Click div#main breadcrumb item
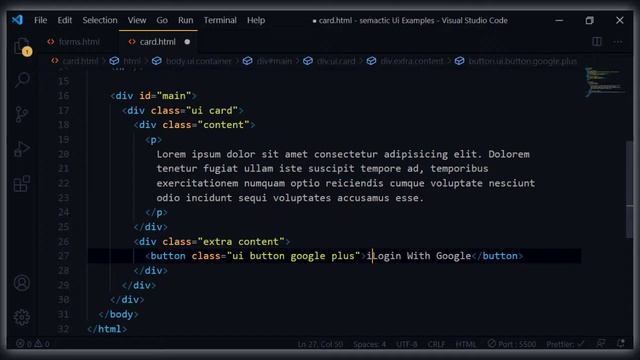640x360 pixels. pyautogui.click(x=274, y=61)
